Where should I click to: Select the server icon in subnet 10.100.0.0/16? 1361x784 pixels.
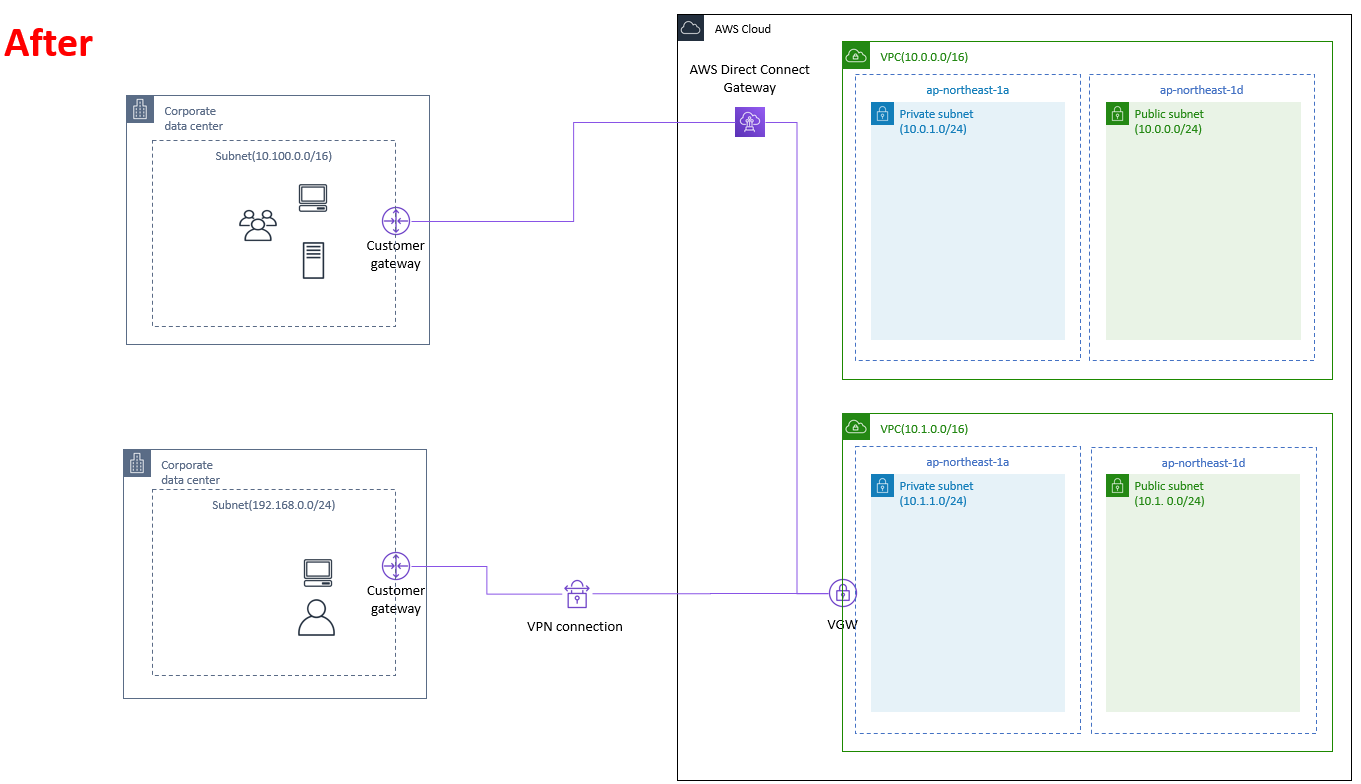(314, 260)
